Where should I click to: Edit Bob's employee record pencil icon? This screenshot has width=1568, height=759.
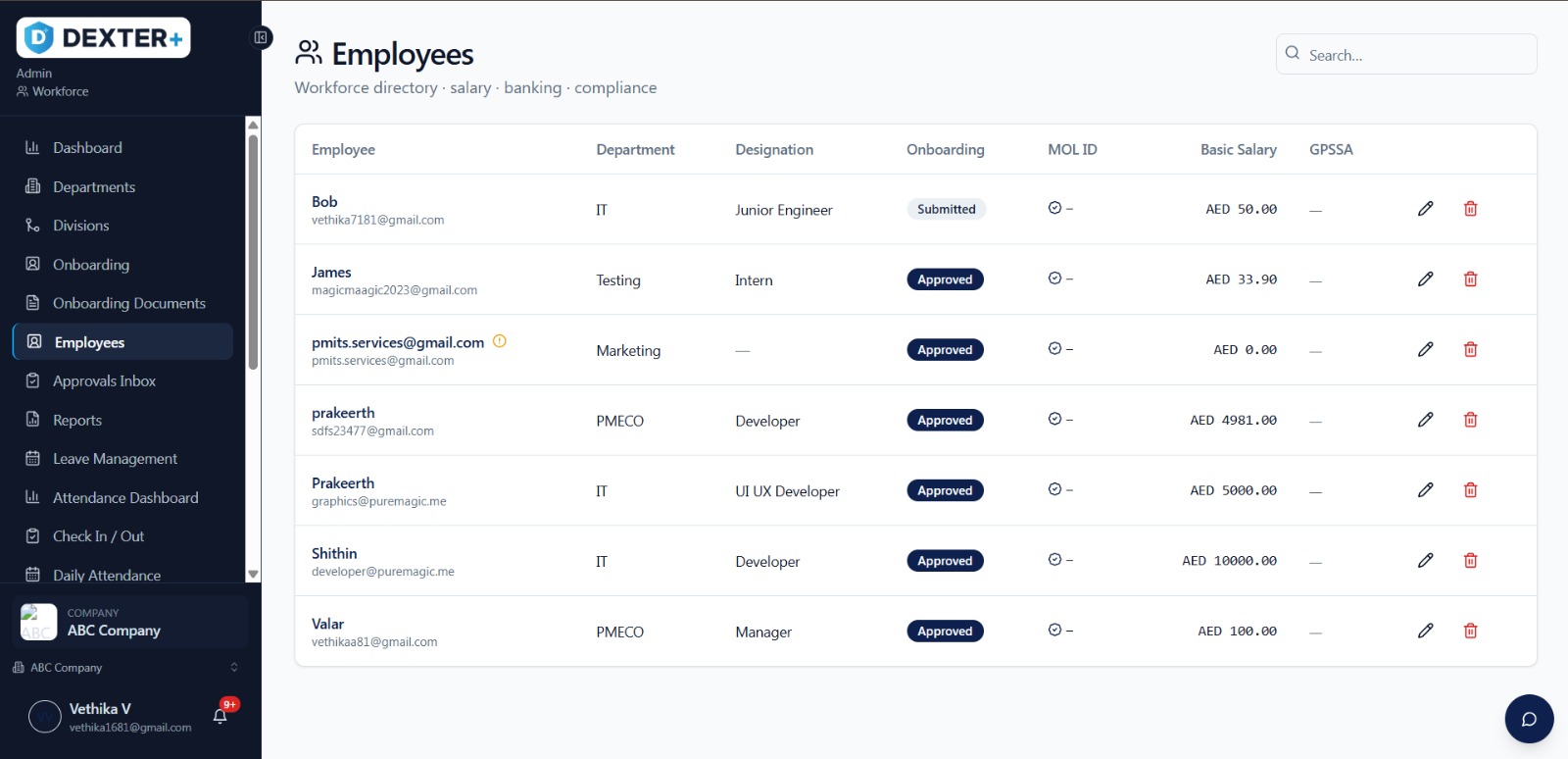pyautogui.click(x=1425, y=208)
